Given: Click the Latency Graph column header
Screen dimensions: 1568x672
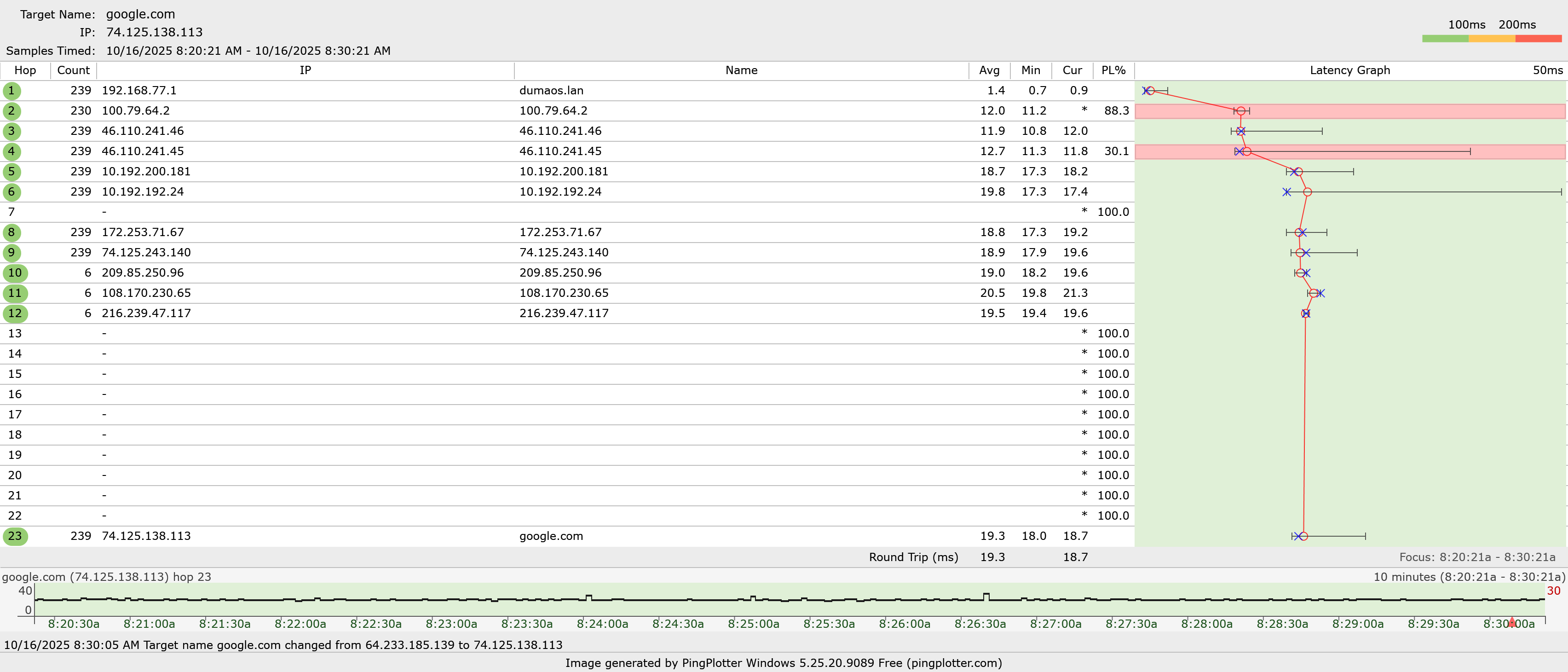Looking at the screenshot, I should 1349,70.
